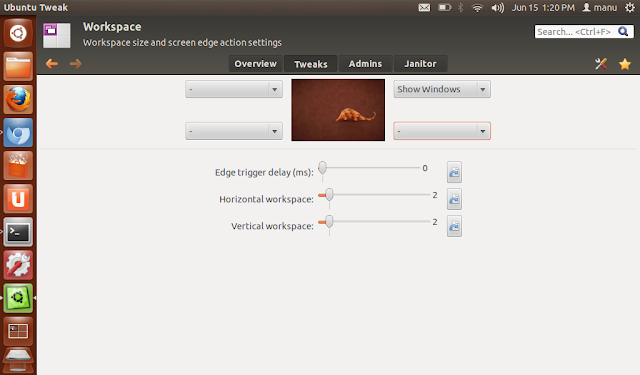Open System Settings wrench-gear icon
The width and height of the screenshot is (640, 375).
tap(18, 265)
